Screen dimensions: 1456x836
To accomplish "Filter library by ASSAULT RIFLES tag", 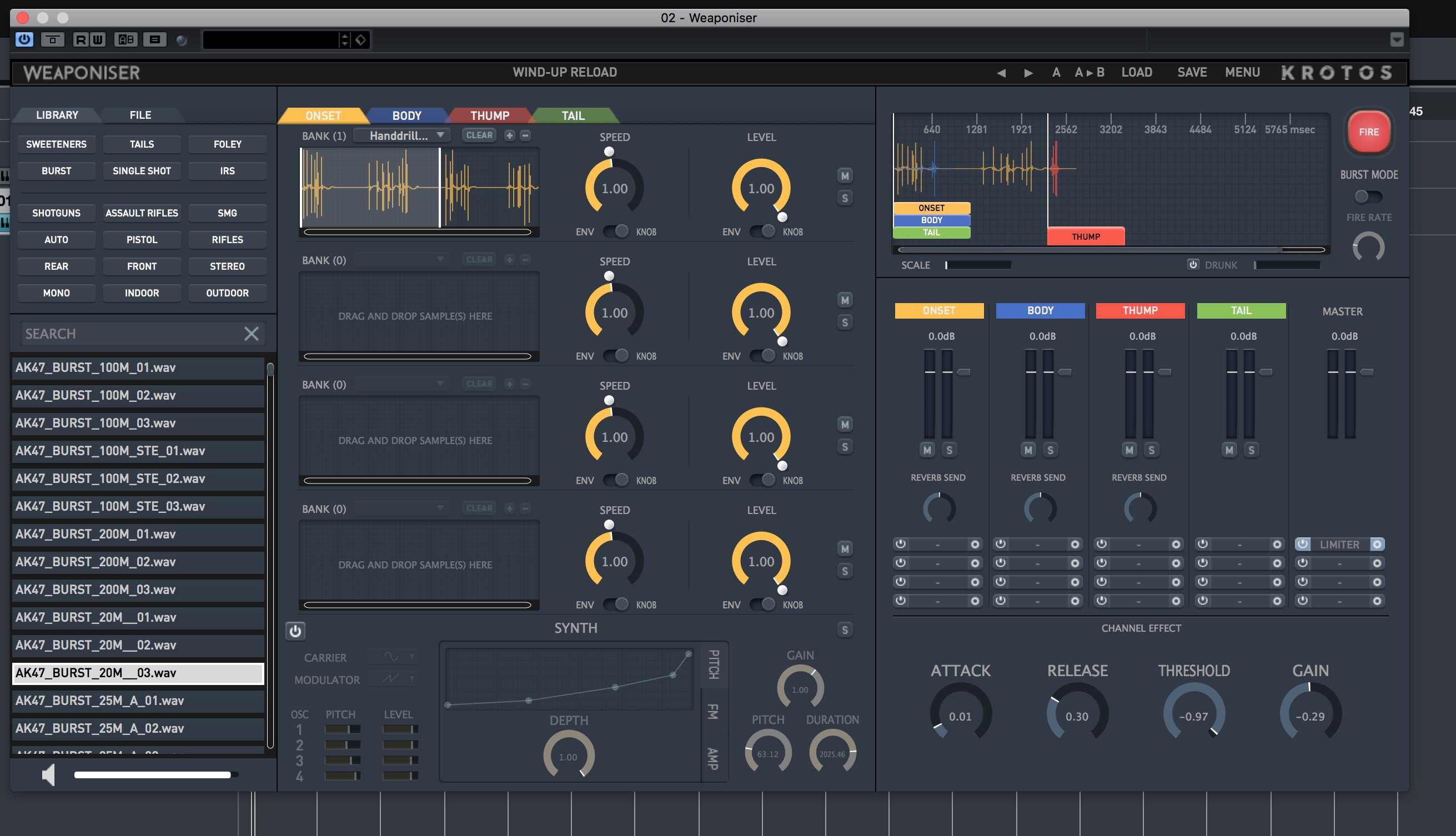I will (142, 213).
